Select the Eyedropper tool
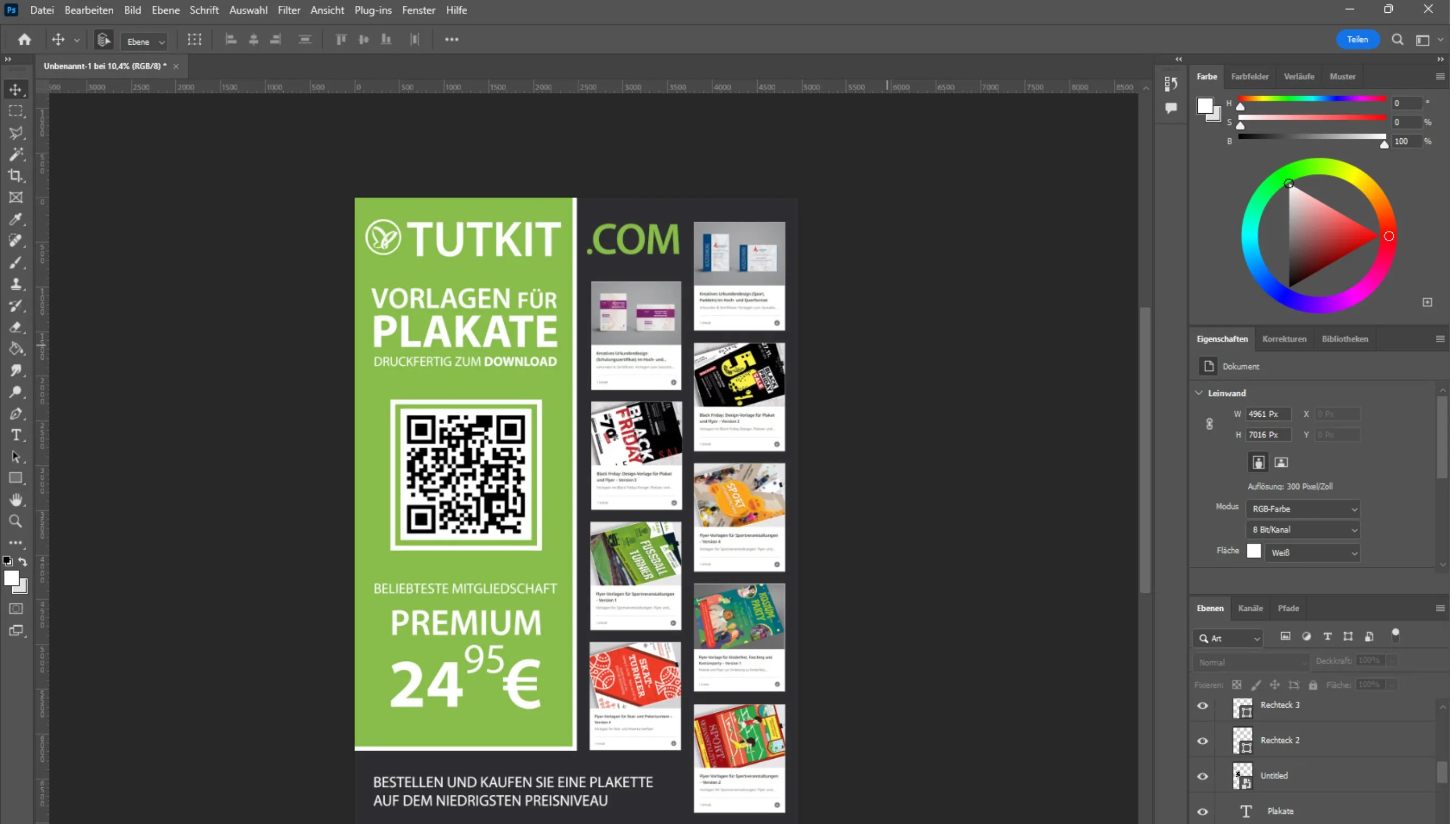This screenshot has height=824, width=1456. 16,219
